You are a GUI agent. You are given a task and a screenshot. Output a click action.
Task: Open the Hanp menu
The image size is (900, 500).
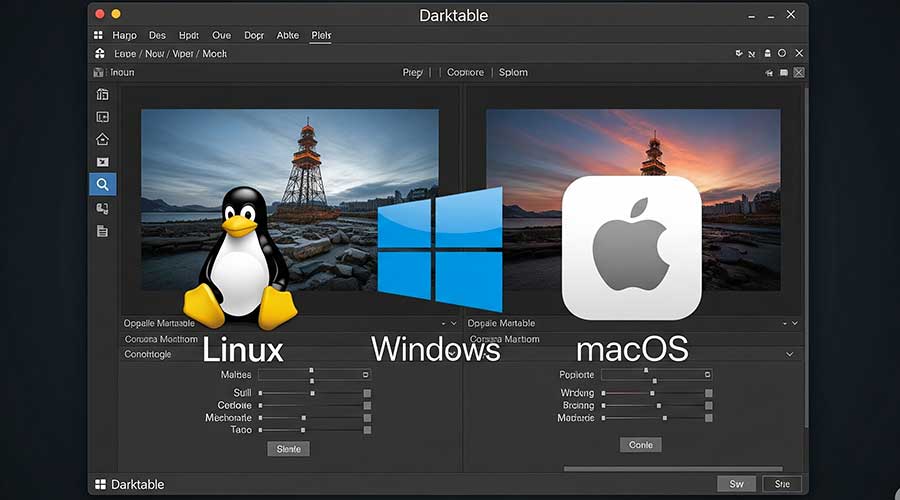coord(125,35)
